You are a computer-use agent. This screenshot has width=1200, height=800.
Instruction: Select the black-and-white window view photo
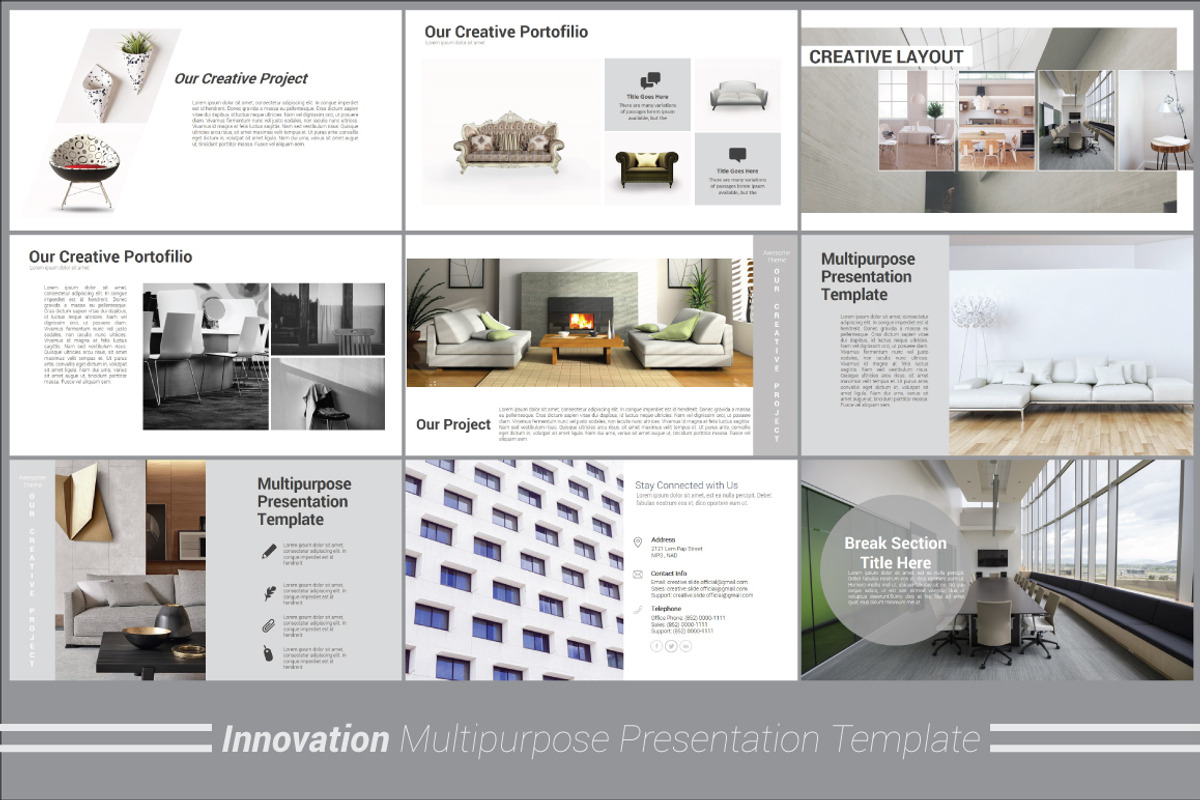(328, 319)
